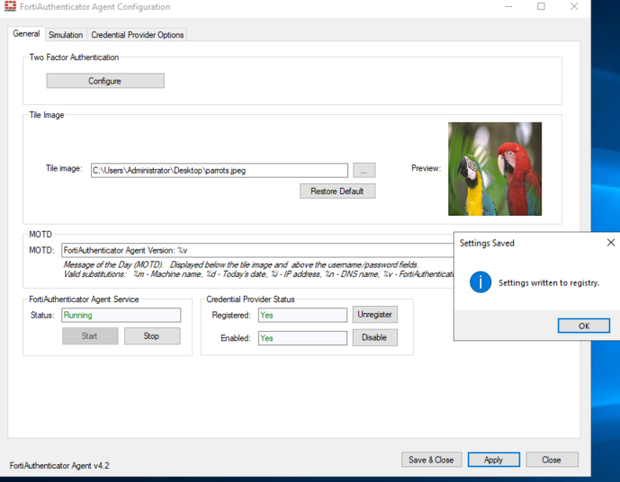
Task: Click the Enabled Yes field
Action: (302, 338)
